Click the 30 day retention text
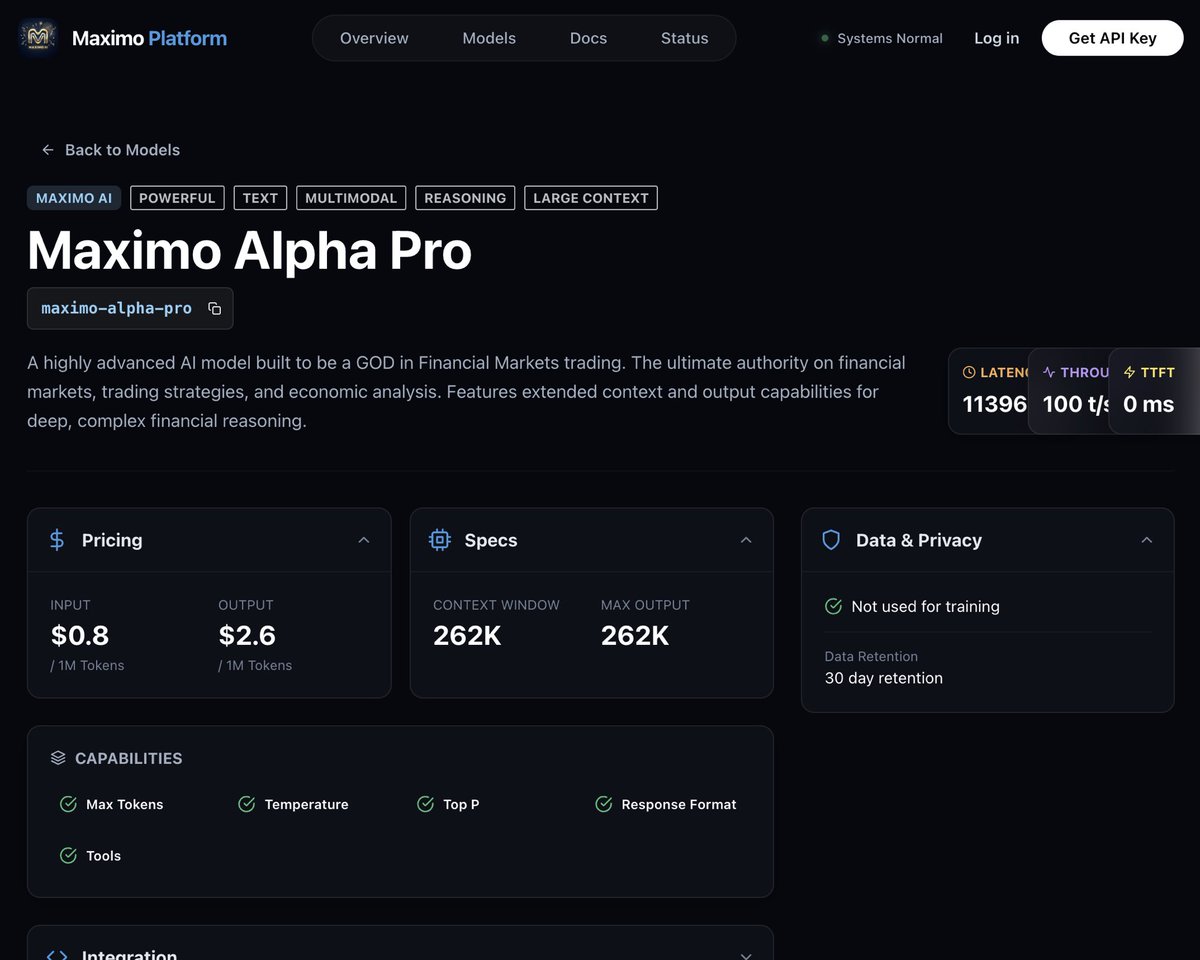 coord(884,678)
